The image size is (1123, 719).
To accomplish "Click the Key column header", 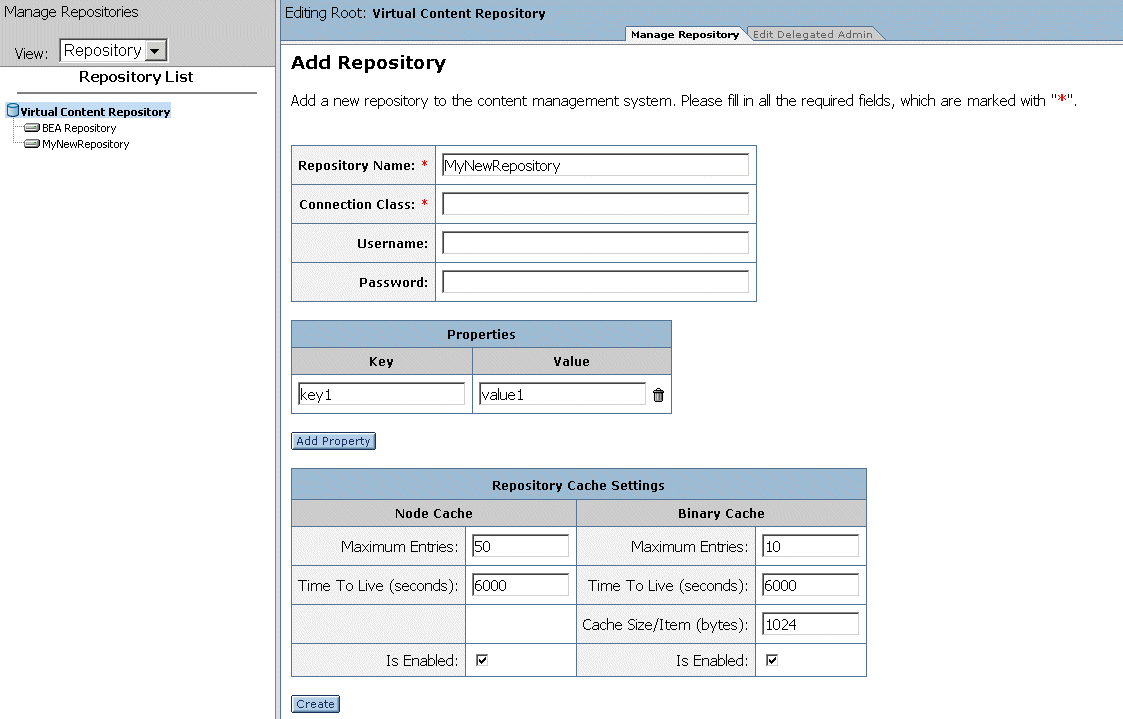I will (x=382, y=362).
